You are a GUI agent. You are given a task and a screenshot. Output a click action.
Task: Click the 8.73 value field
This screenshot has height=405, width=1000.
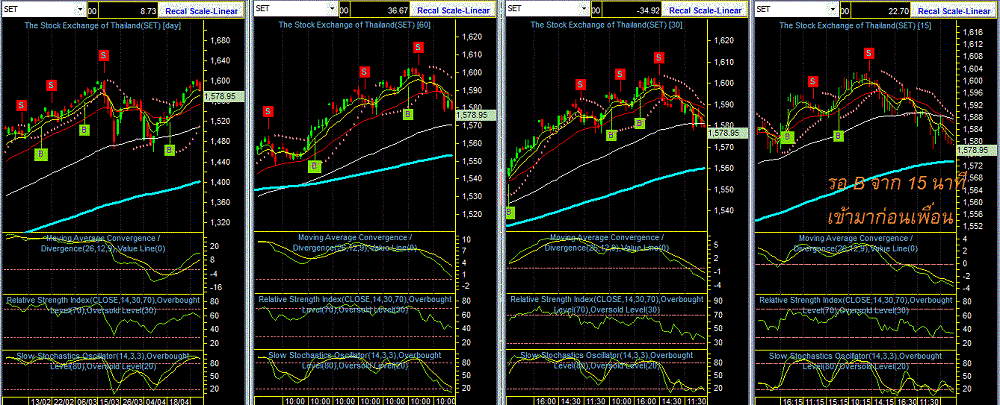(x=128, y=10)
